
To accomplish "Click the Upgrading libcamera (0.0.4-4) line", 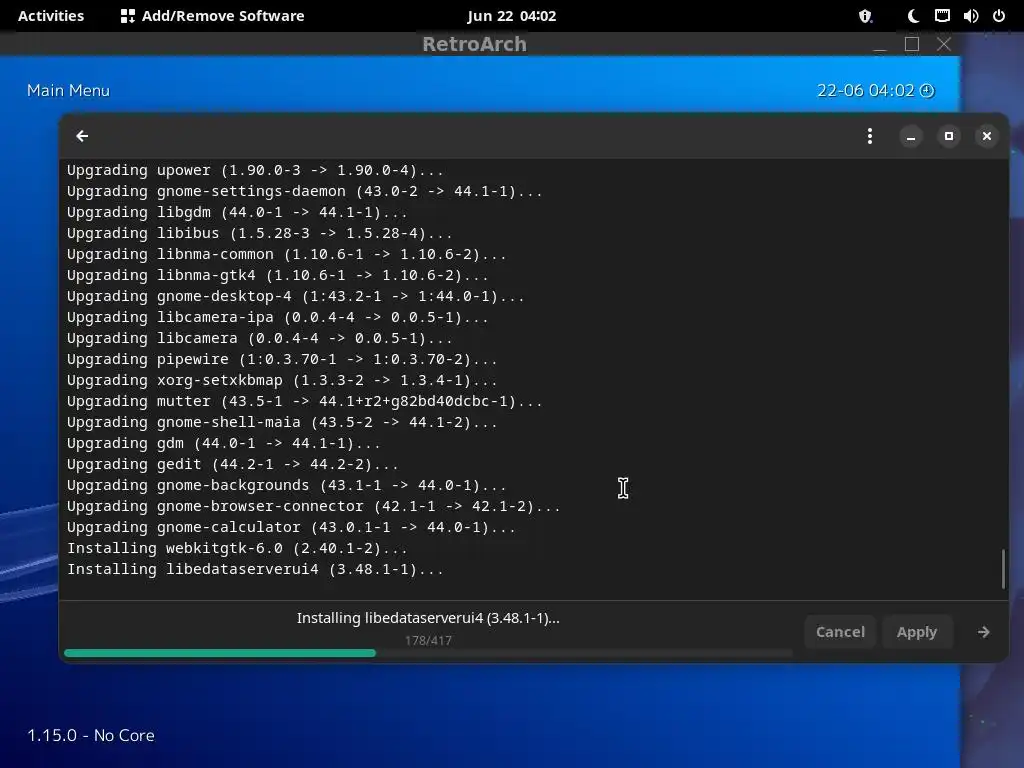I will [x=259, y=338].
